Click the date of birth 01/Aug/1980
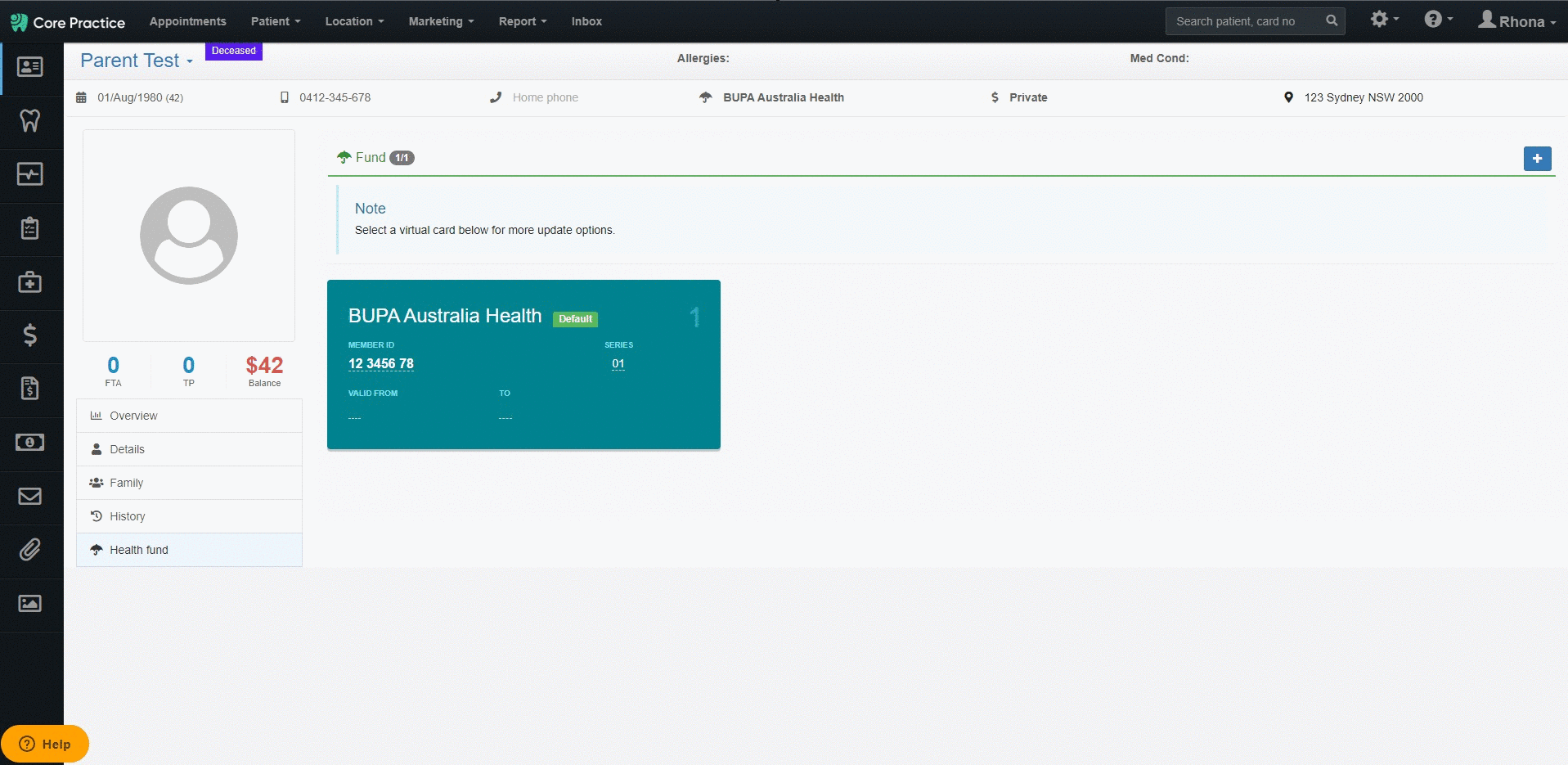This screenshot has width=1568, height=765. (x=130, y=97)
